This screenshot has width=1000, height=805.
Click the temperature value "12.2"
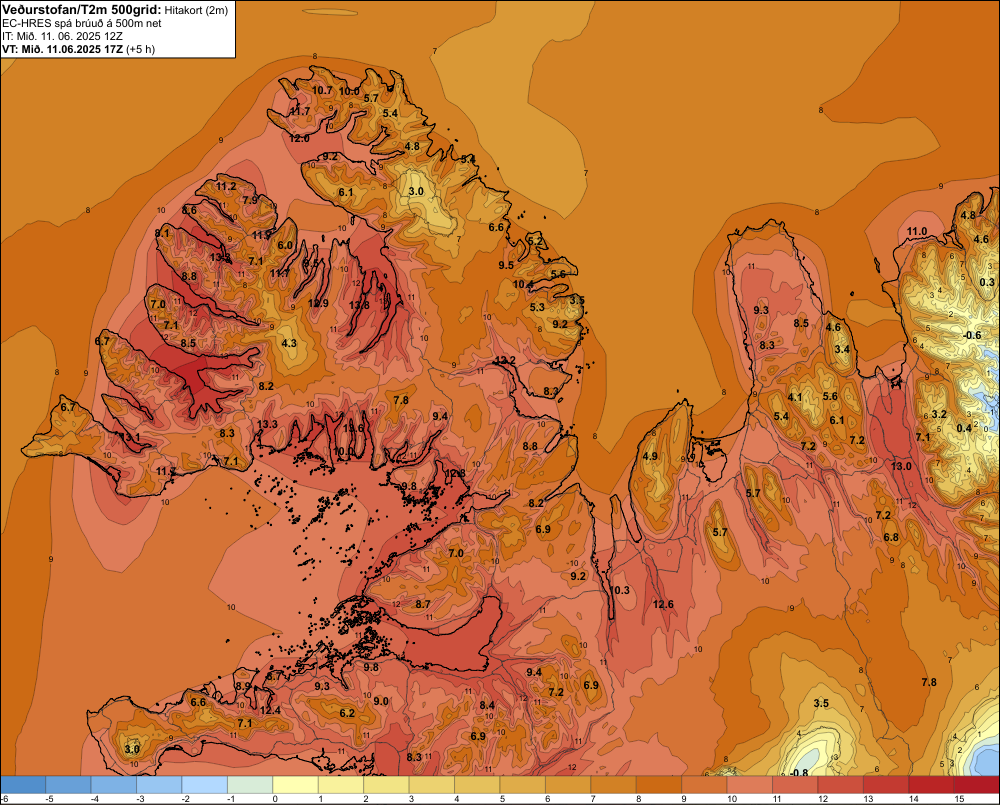tap(505, 361)
